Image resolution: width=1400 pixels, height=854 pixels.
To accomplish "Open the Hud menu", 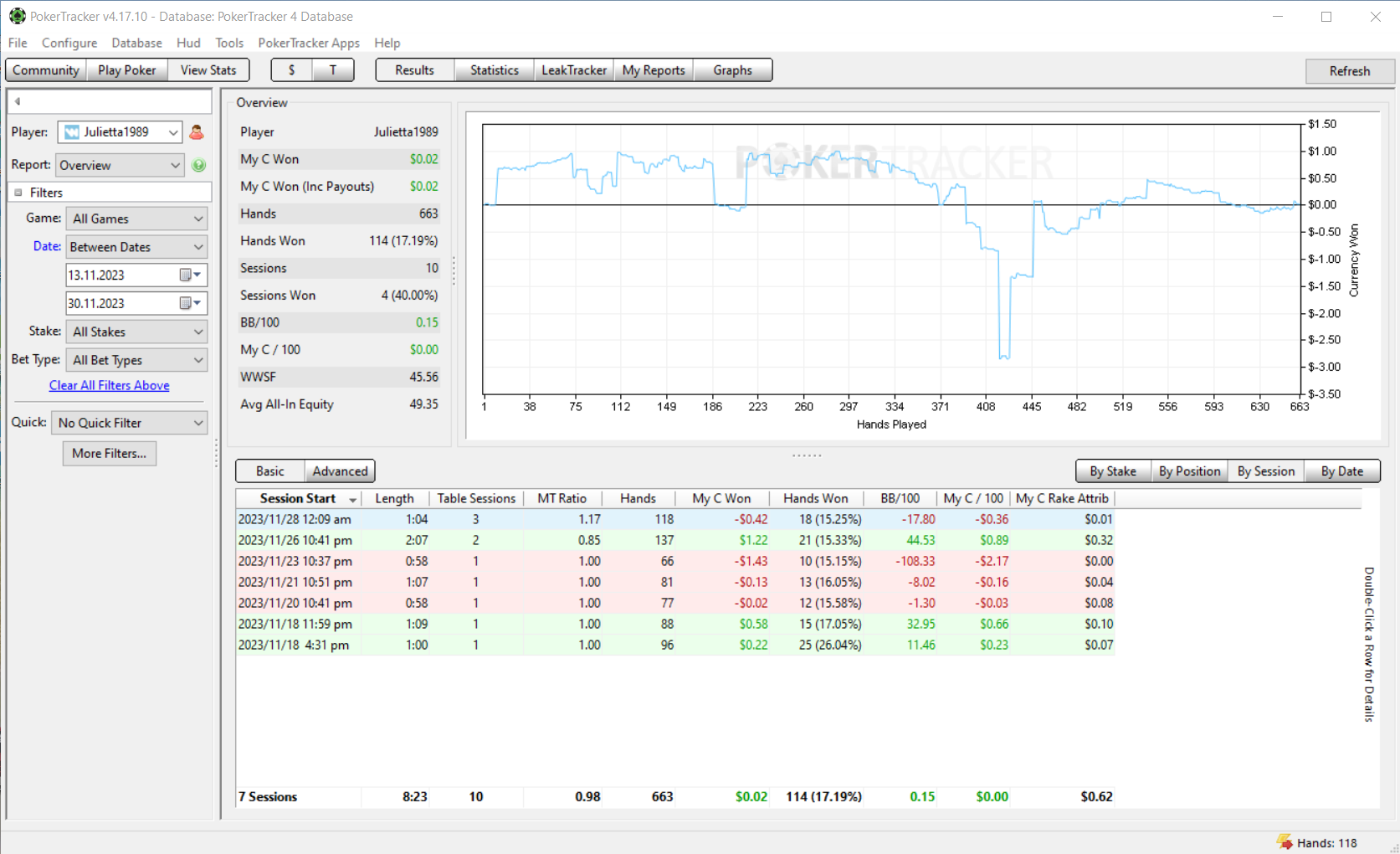I will click(x=188, y=43).
